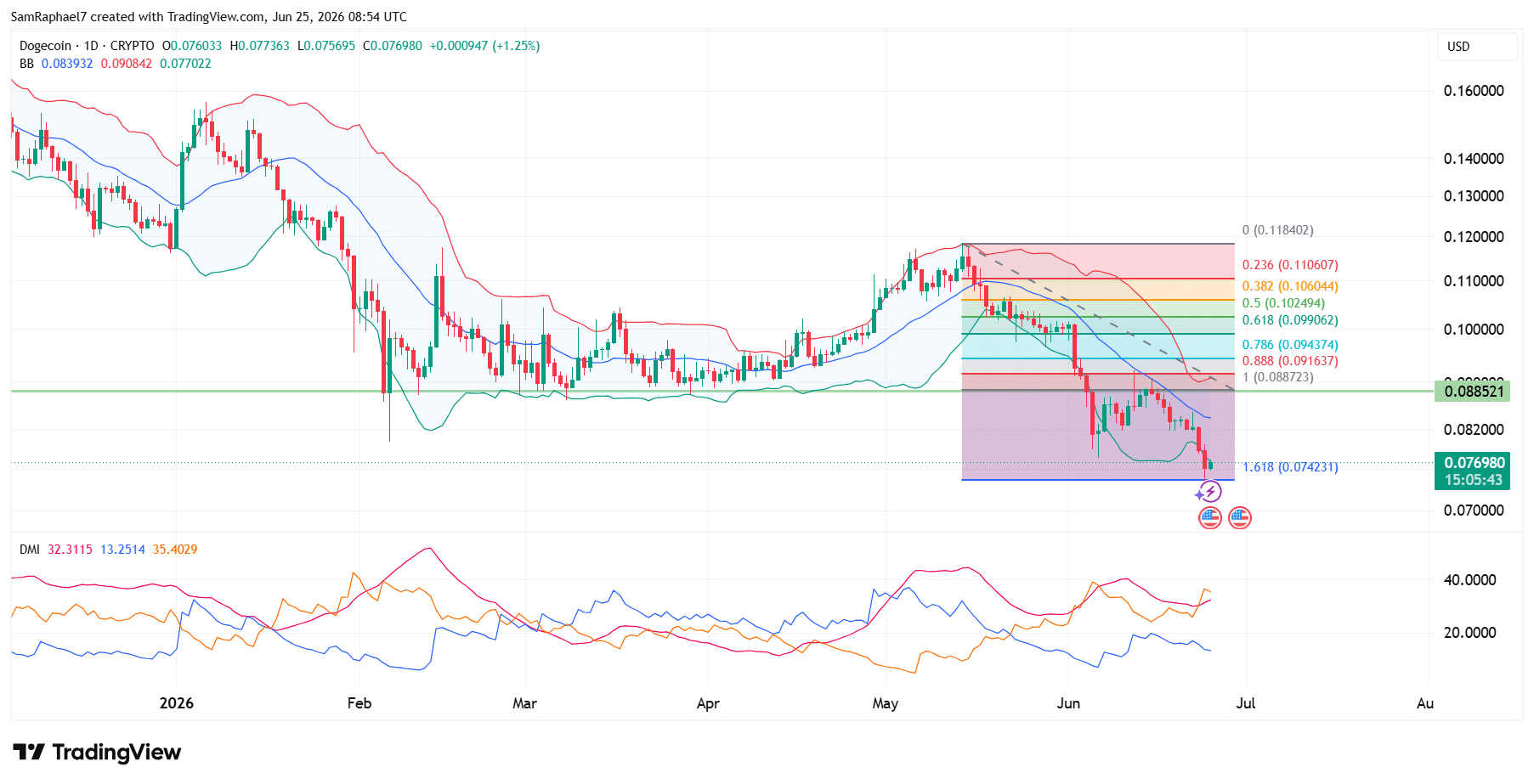This screenshot has width=1534, height=784.
Task: Click the Feb time axis label
Action: tap(359, 703)
